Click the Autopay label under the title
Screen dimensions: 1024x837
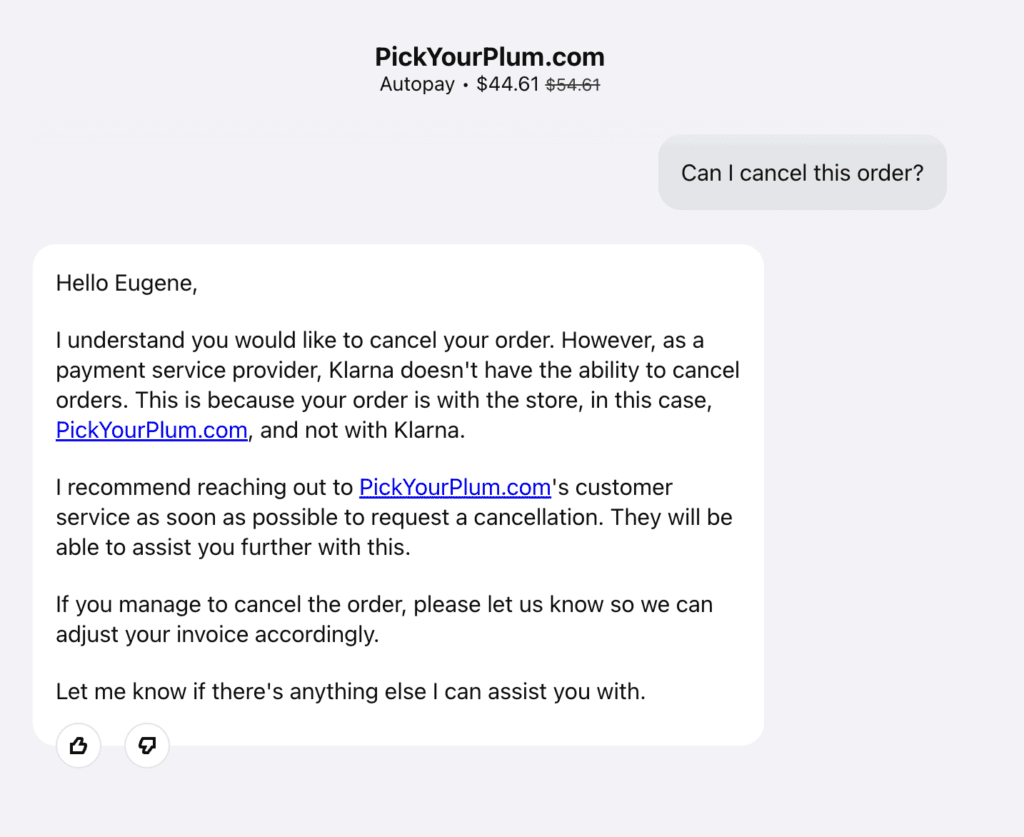tap(417, 85)
